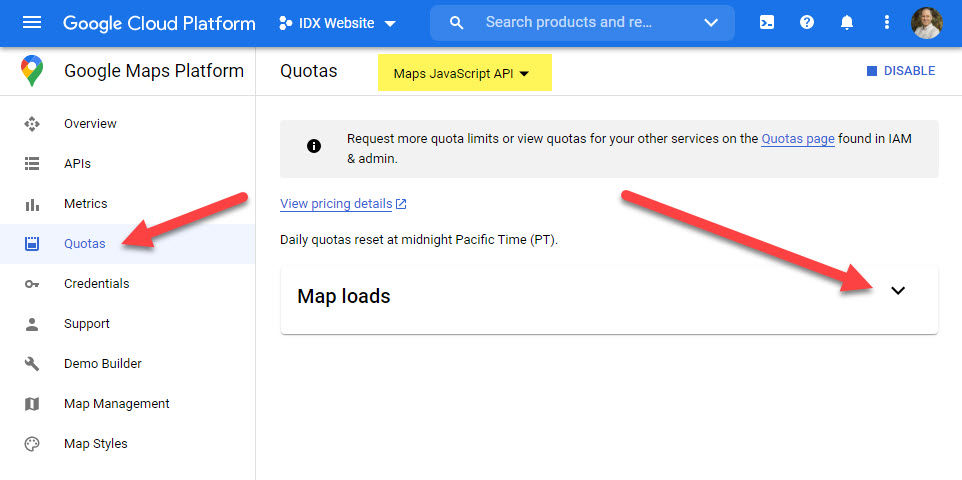
Task: Open the help question mark icon
Action: pyautogui.click(x=807, y=23)
